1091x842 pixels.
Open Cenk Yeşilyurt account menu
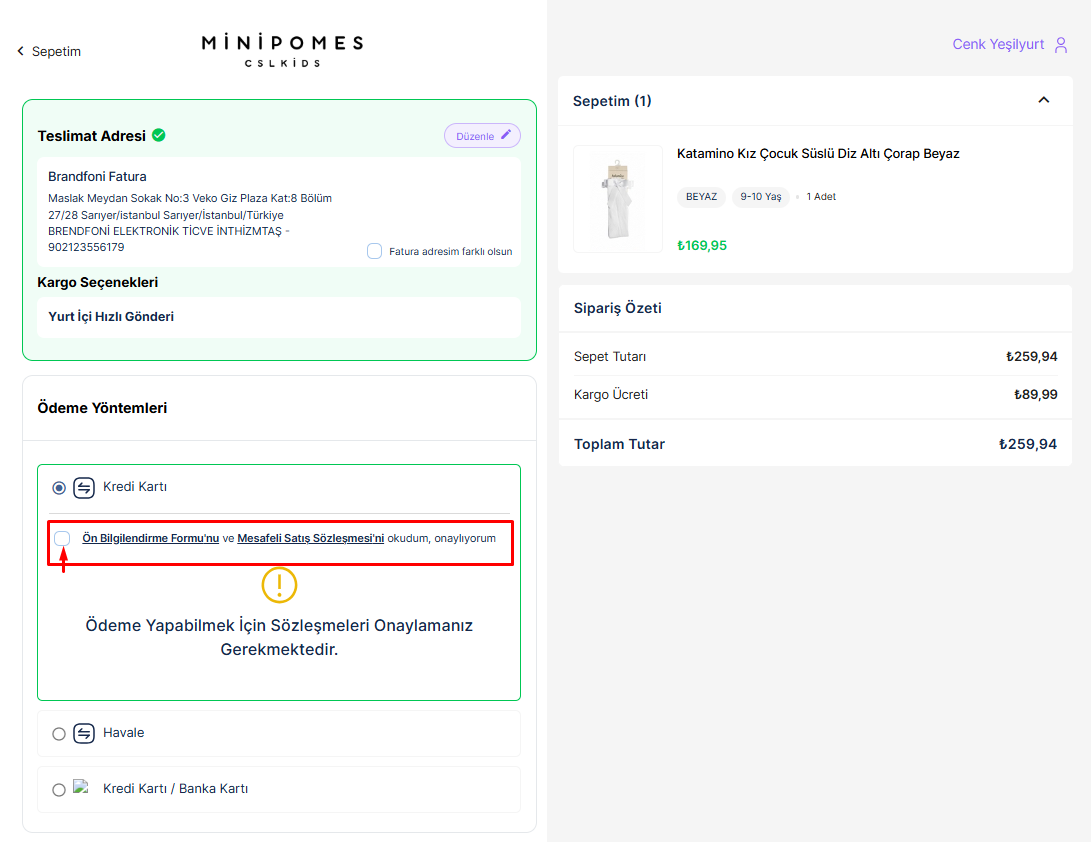[998, 45]
